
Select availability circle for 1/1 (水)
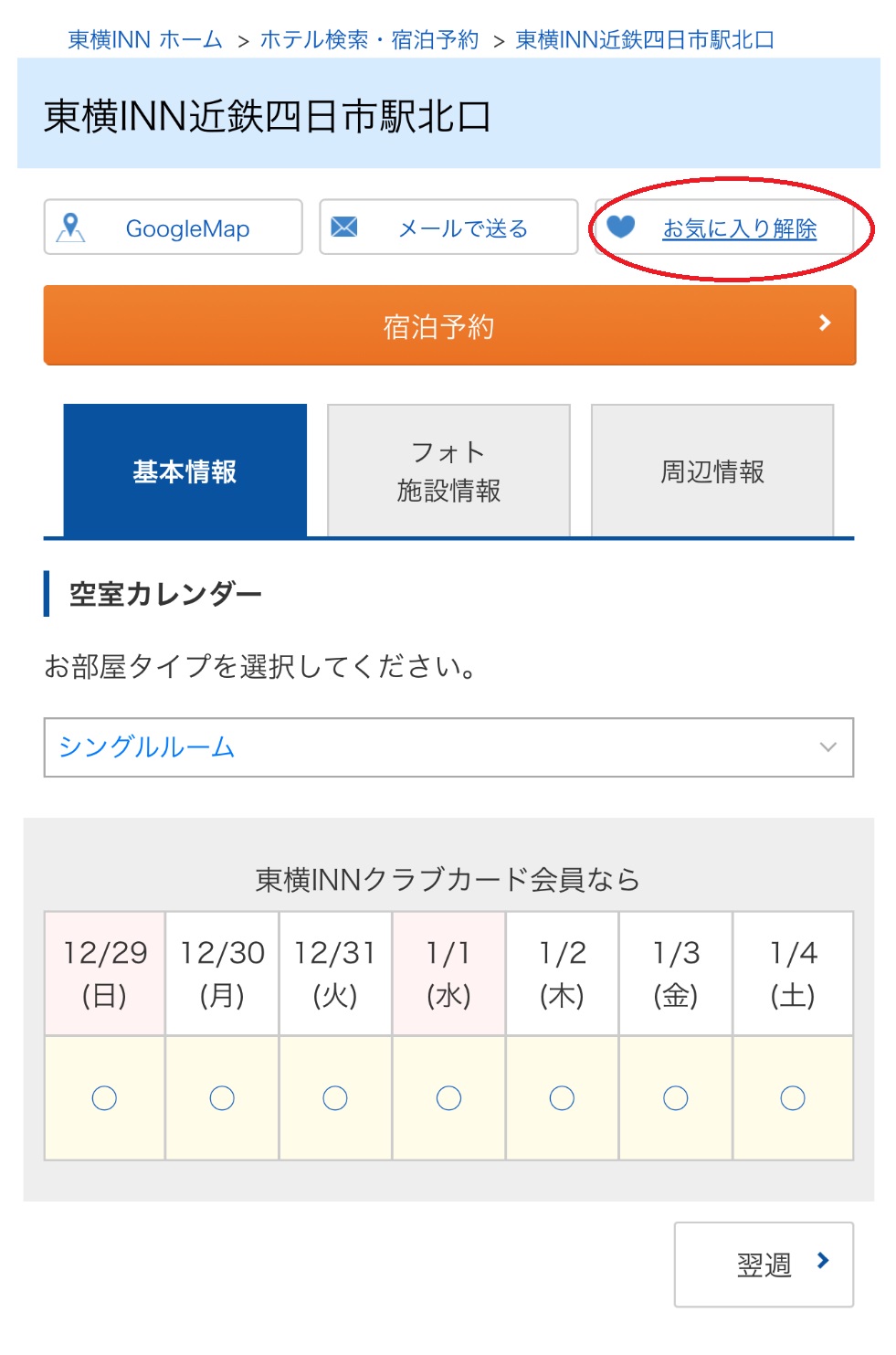tap(448, 1098)
